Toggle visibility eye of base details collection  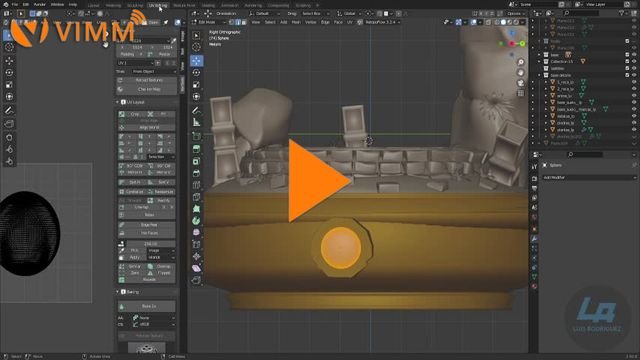(x=634, y=75)
